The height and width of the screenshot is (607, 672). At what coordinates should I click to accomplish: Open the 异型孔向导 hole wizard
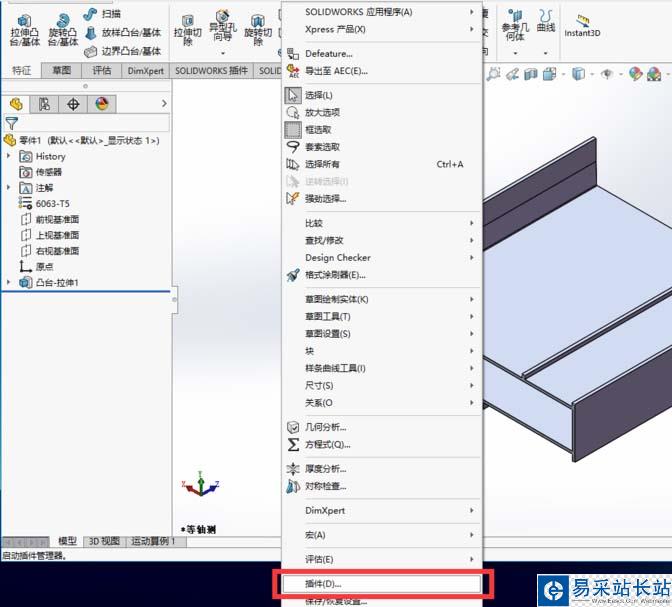coord(222,27)
